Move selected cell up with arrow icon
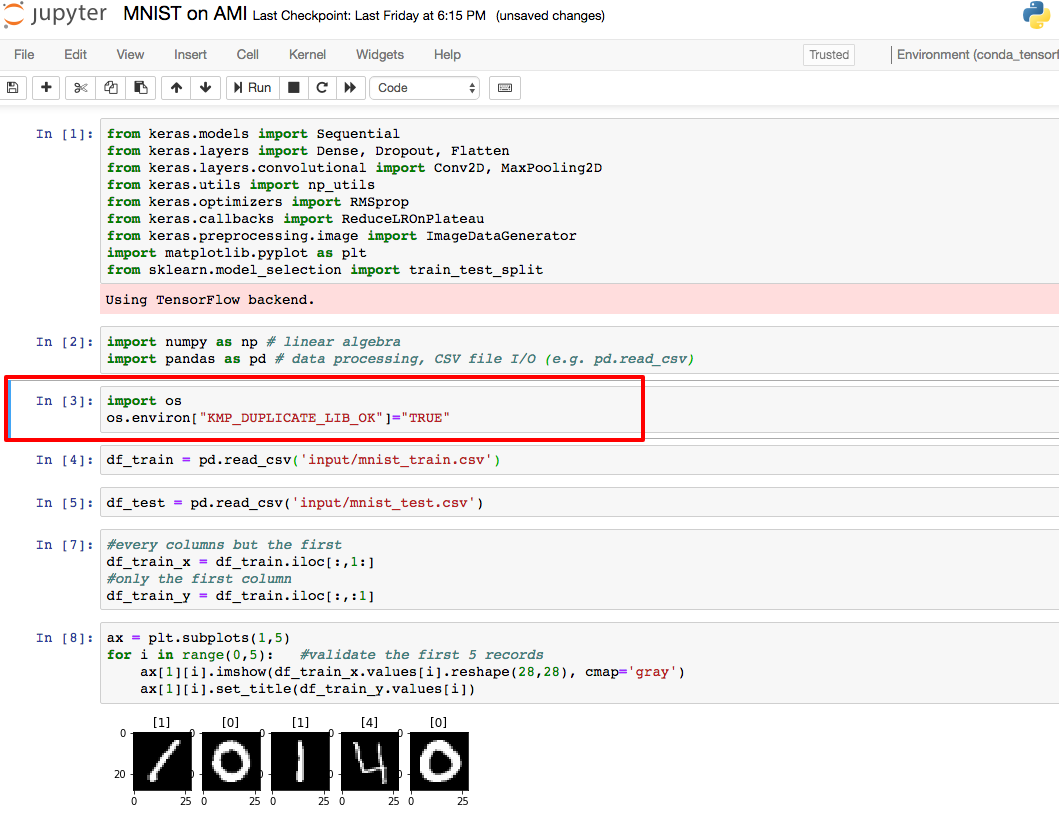The height and width of the screenshot is (814, 1059). coord(175,88)
